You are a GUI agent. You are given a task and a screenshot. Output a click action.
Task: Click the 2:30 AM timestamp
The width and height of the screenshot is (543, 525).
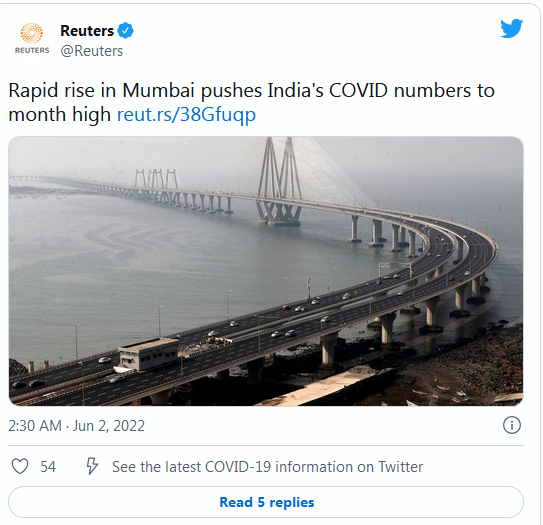click(35, 426)
